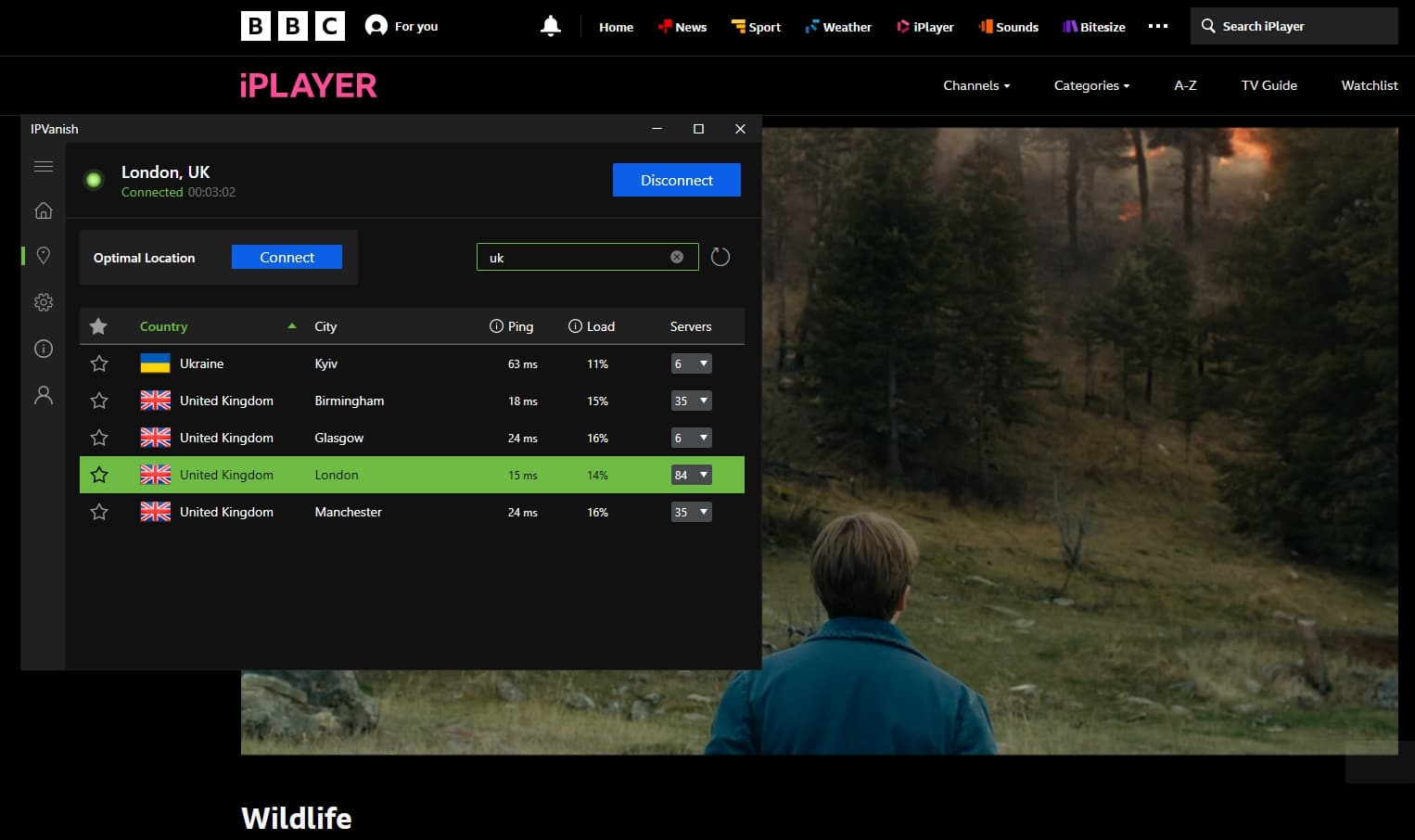Minimize the IPVanish window
Screen dimensions: 1415x840
(x=657, y=129)
